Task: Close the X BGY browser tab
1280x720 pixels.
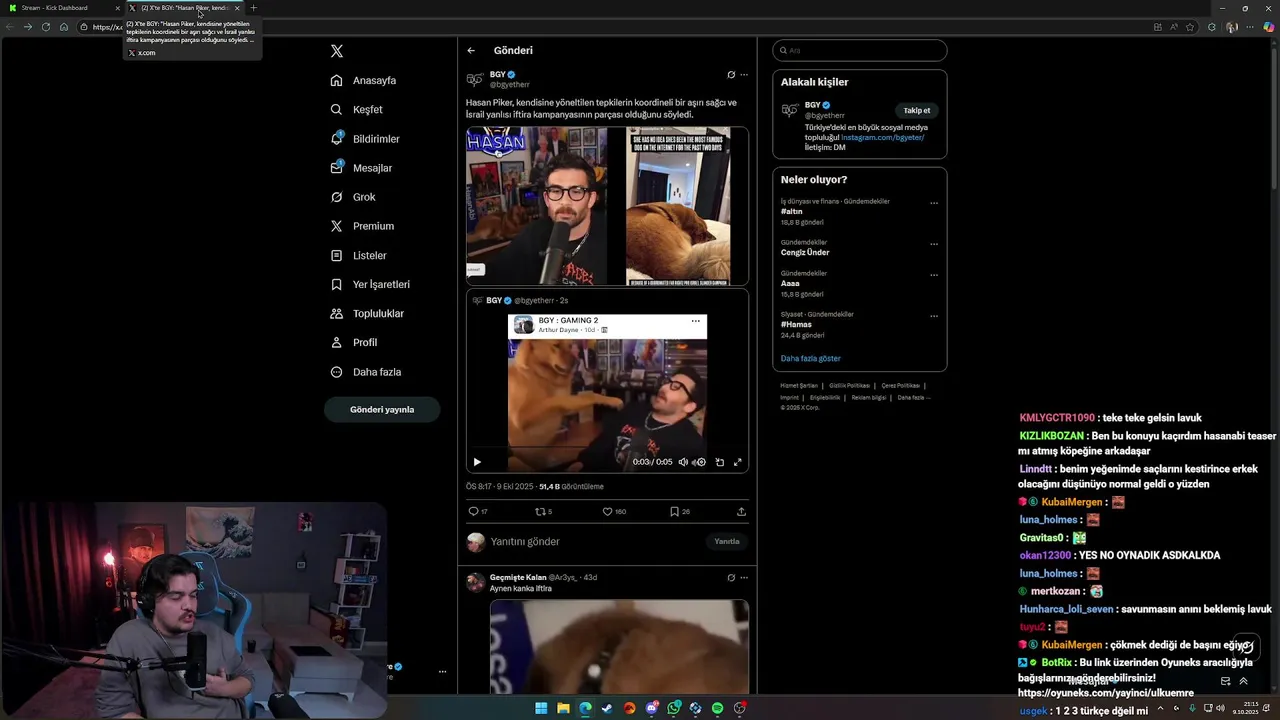Action: pos(237,8)
